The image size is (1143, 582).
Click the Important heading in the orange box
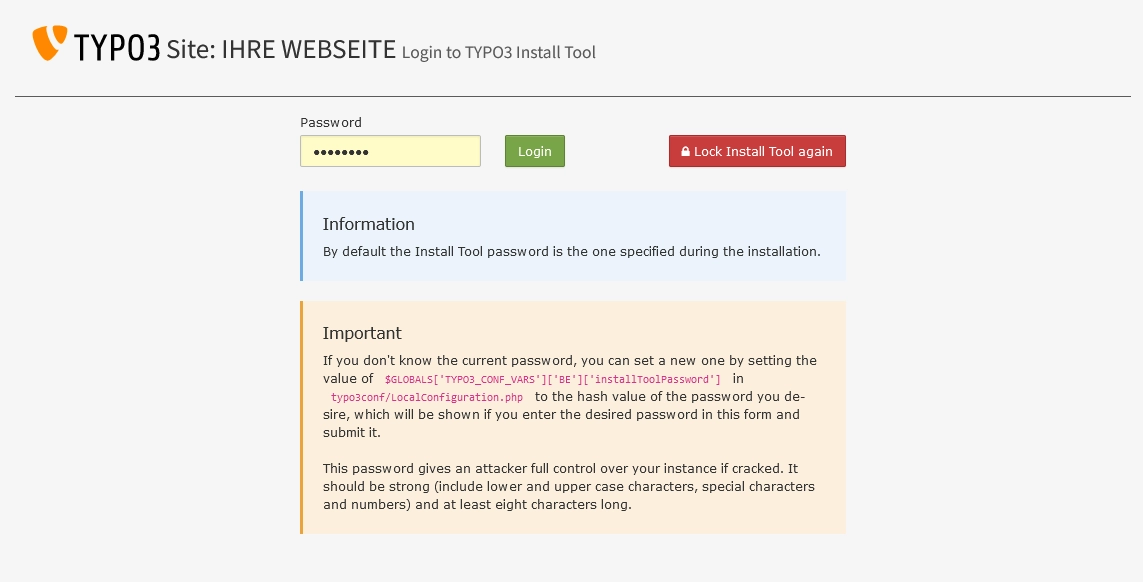click(x=362, y=333)
